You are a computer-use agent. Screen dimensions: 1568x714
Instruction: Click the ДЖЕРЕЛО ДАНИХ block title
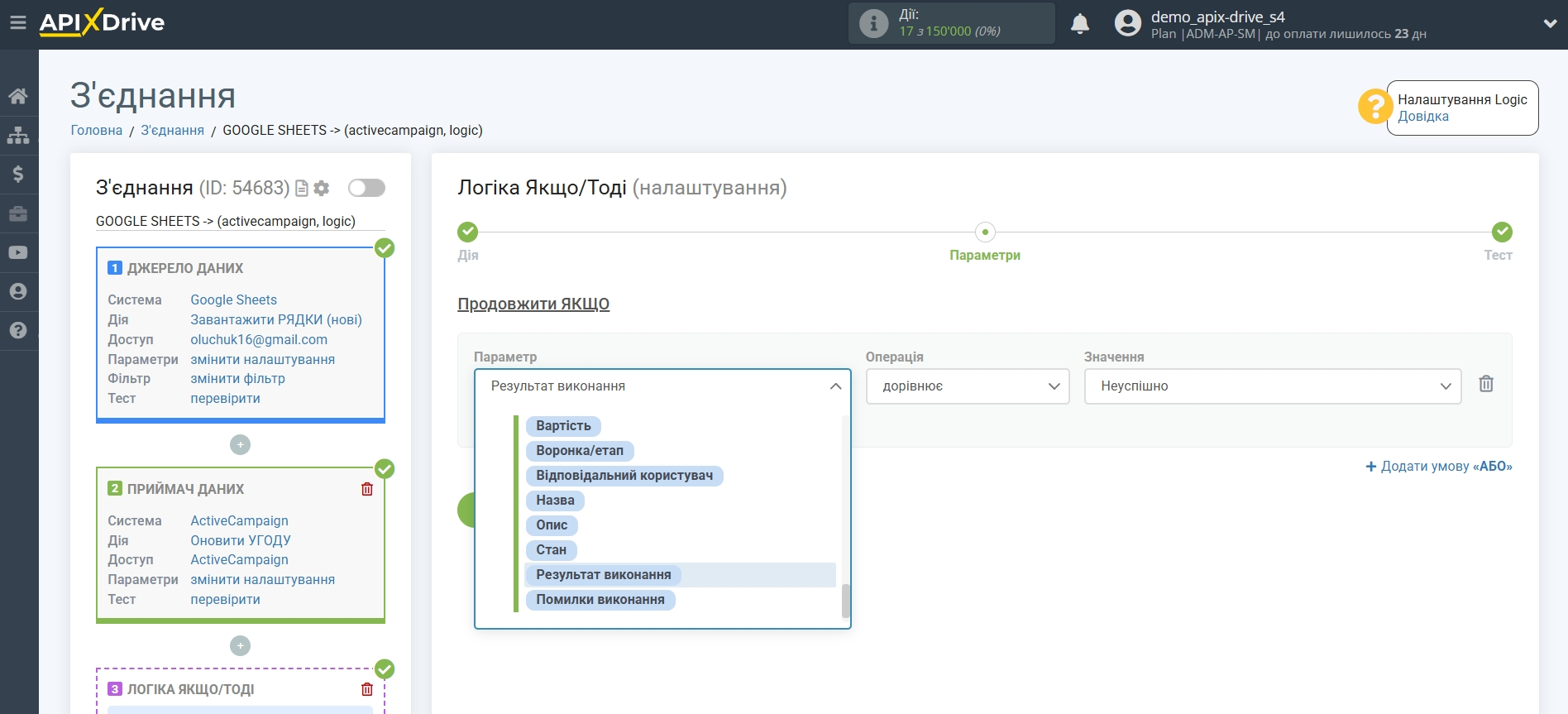pyautogui.click(x=185, y=268)
